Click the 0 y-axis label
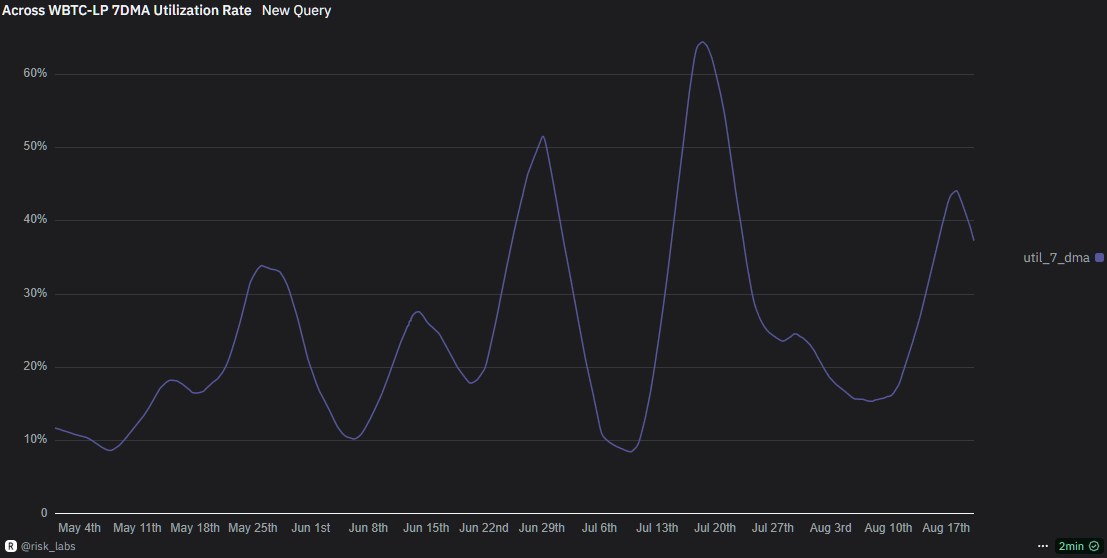1107x558 pixels. pyautogui.click(x=44, y=513)
